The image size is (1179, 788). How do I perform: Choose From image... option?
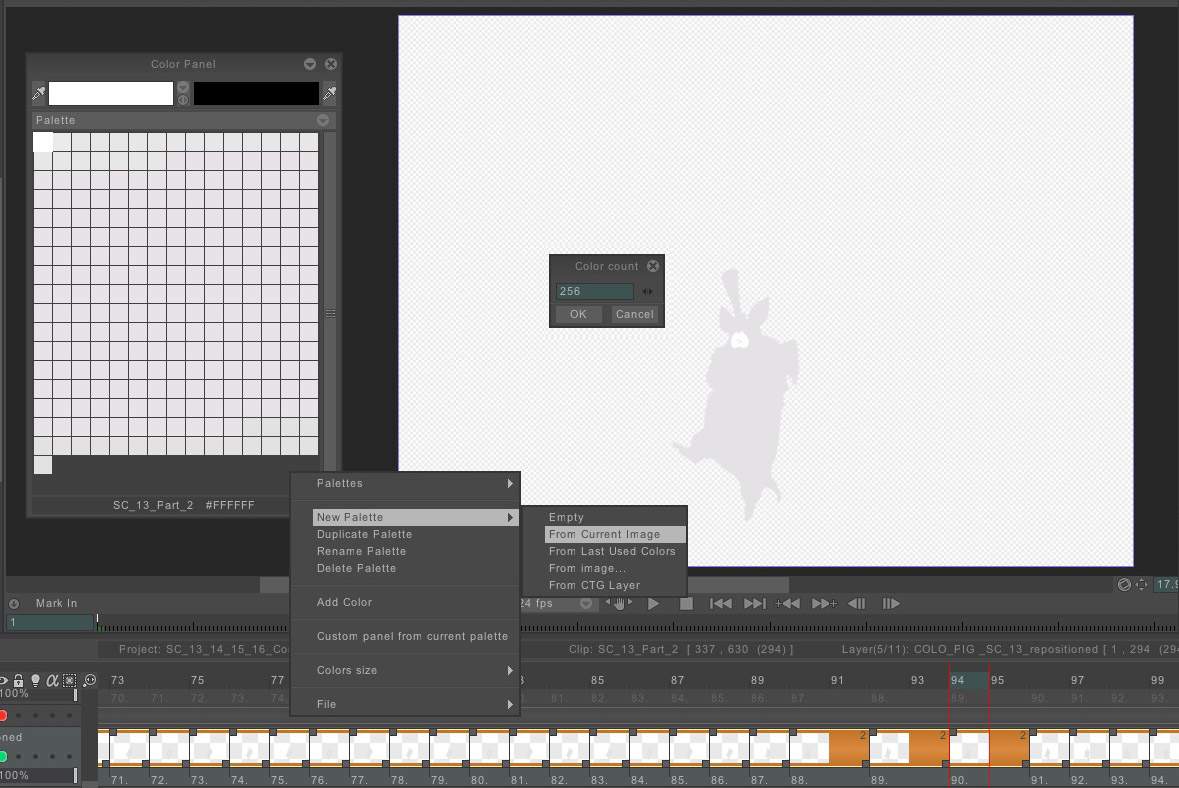587,568
